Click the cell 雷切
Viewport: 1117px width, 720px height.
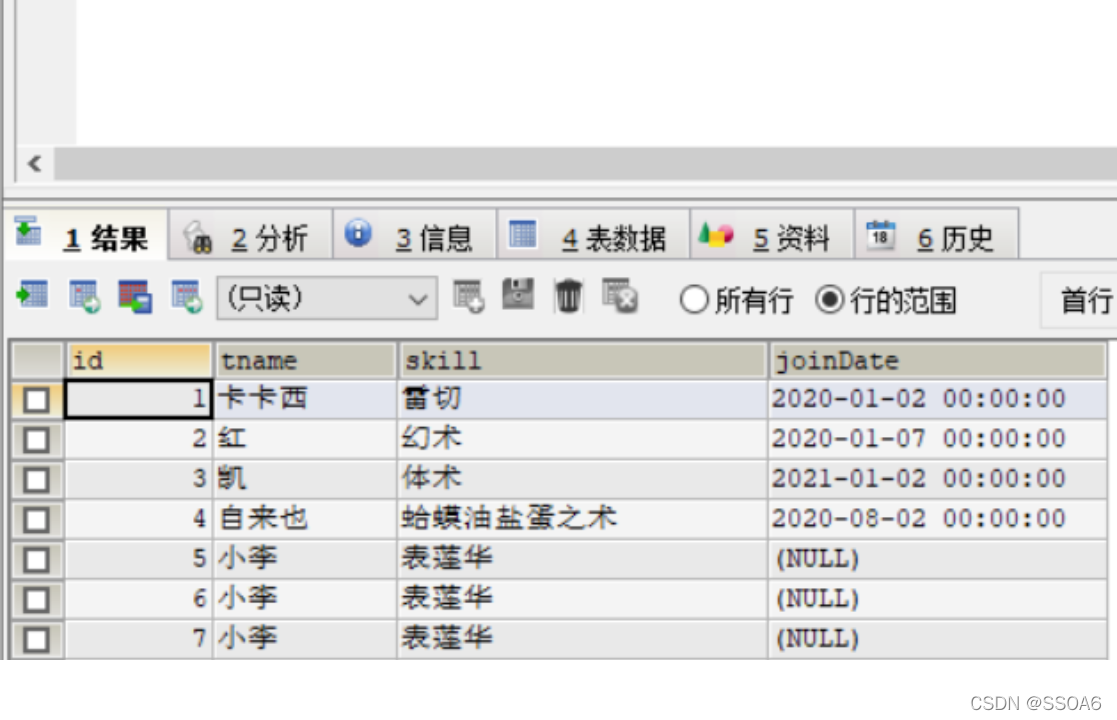(x=582, y=399)
